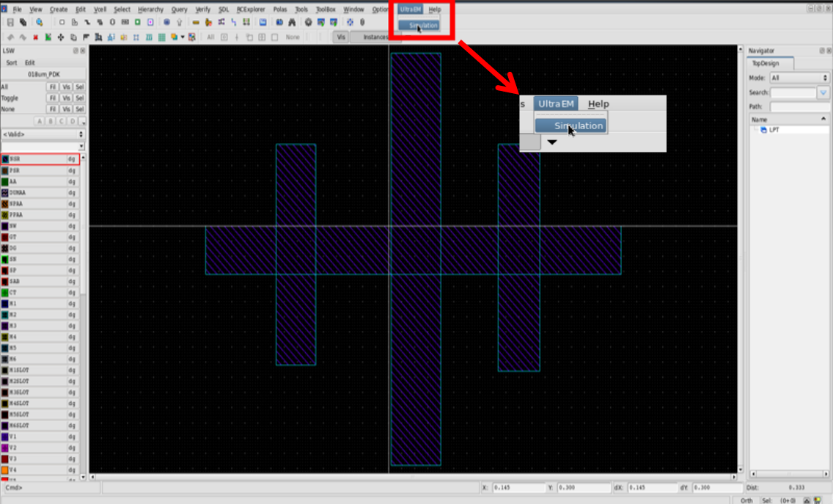The height and width of the screenshot is (504, 833).
Task: Open the Mode dropdown in Navigator
Action: [x=798, y=78]
